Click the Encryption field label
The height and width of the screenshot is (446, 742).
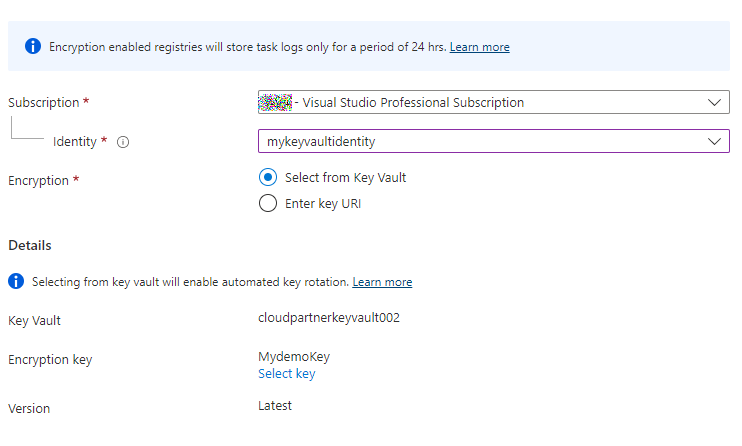coord(38,181)
